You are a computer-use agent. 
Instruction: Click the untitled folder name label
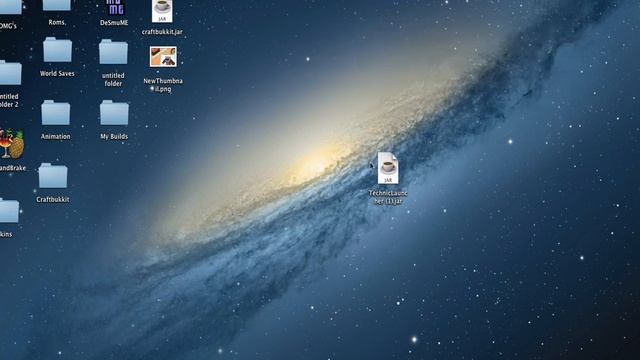(113, 80)
